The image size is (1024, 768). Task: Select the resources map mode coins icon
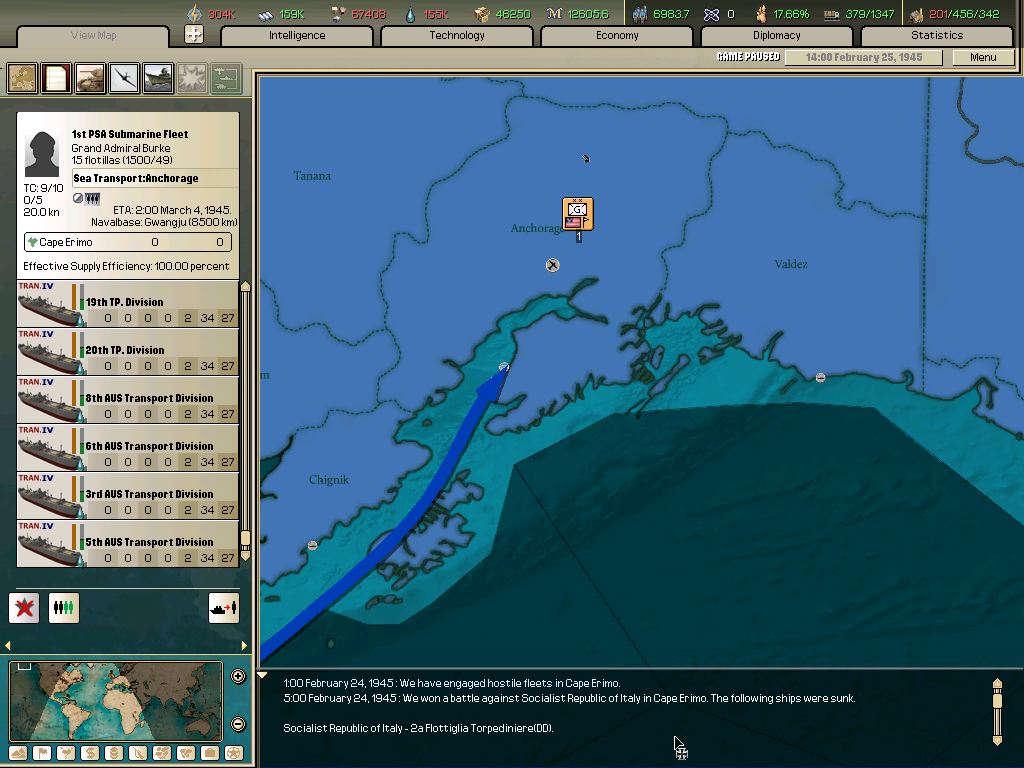click(114, 753)
